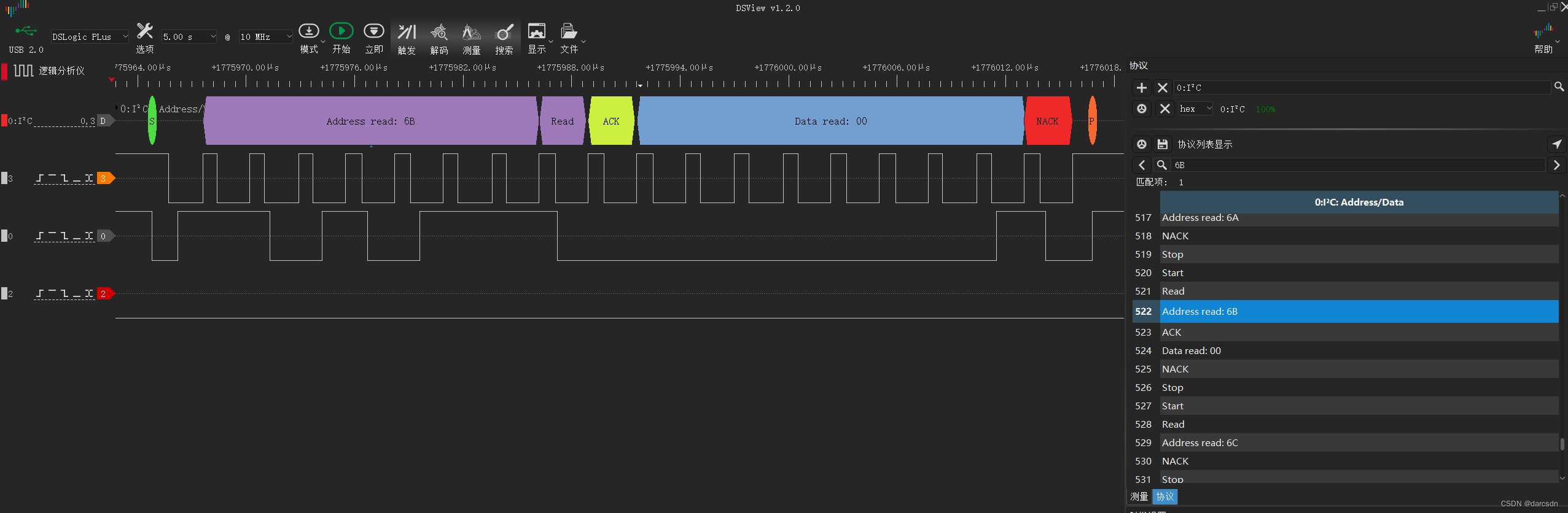The width and height of the screenshot is (1568, 513).
Task: Select the purple Address read: 6B annotation
Action: [371, 121]
